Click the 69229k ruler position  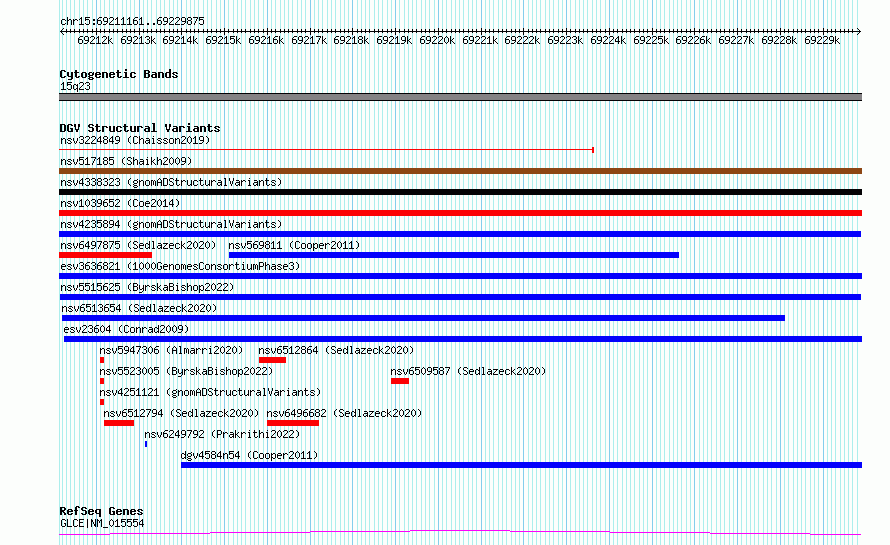(822, 40)
